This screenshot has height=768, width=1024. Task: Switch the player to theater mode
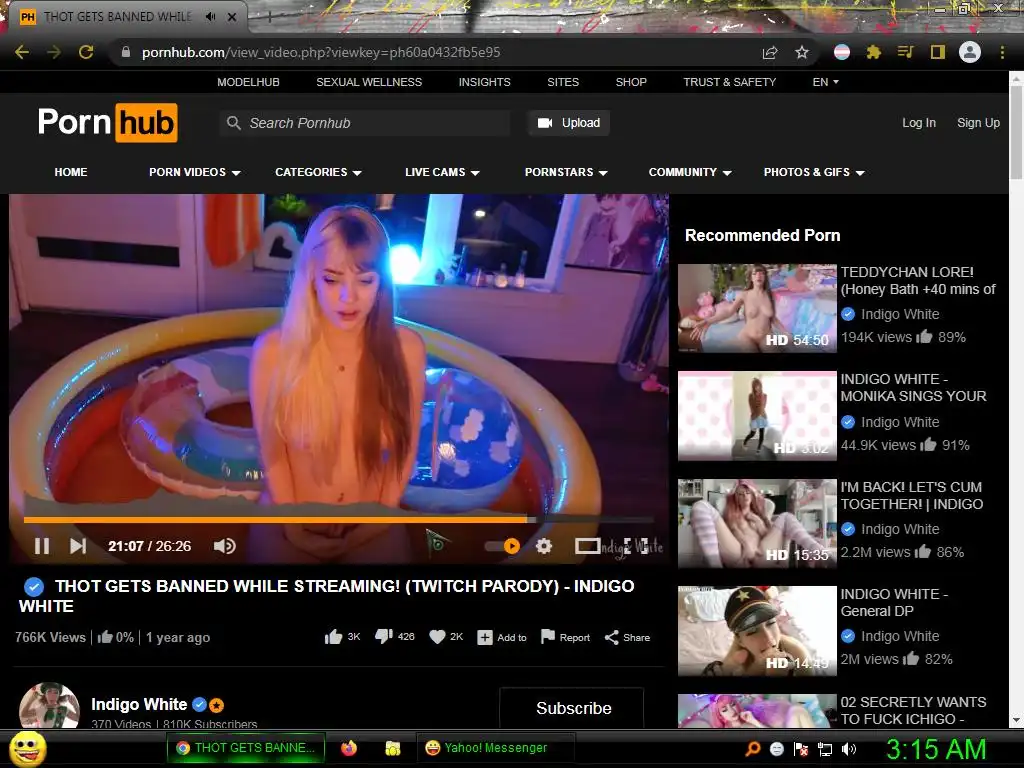[587, 545]
